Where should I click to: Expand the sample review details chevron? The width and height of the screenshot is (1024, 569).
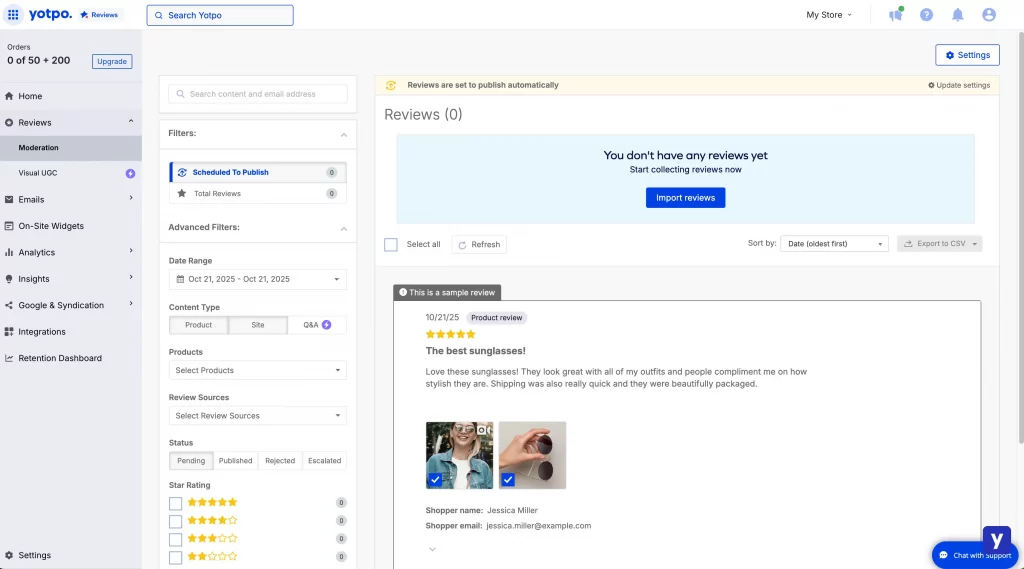point(432,549)
